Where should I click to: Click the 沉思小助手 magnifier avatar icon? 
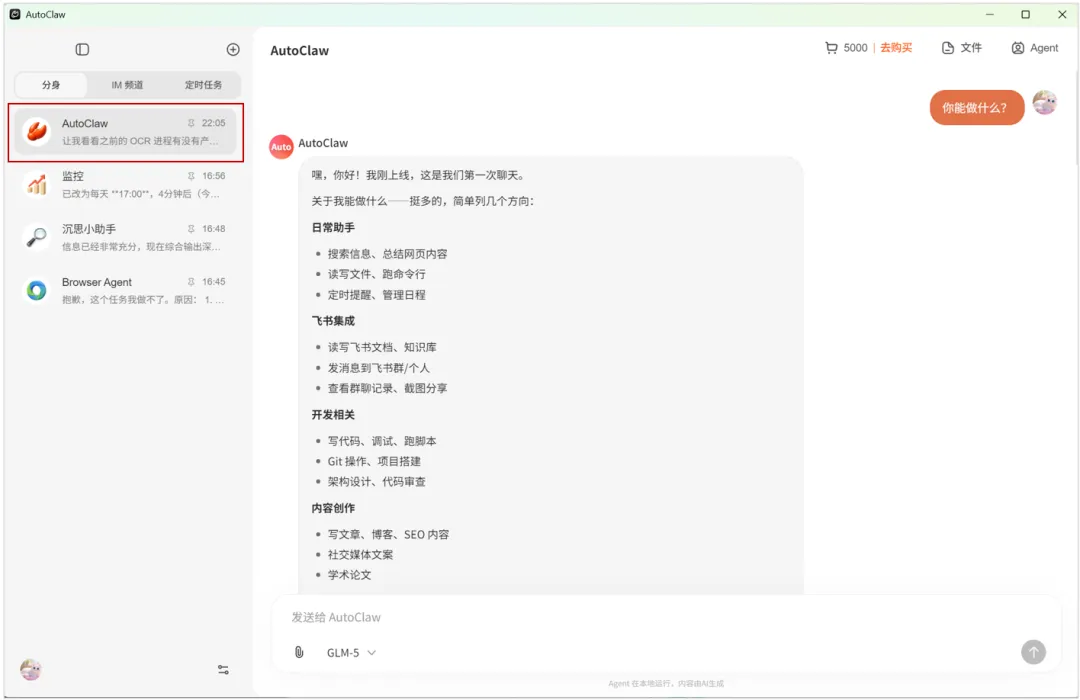click(37, 237)
